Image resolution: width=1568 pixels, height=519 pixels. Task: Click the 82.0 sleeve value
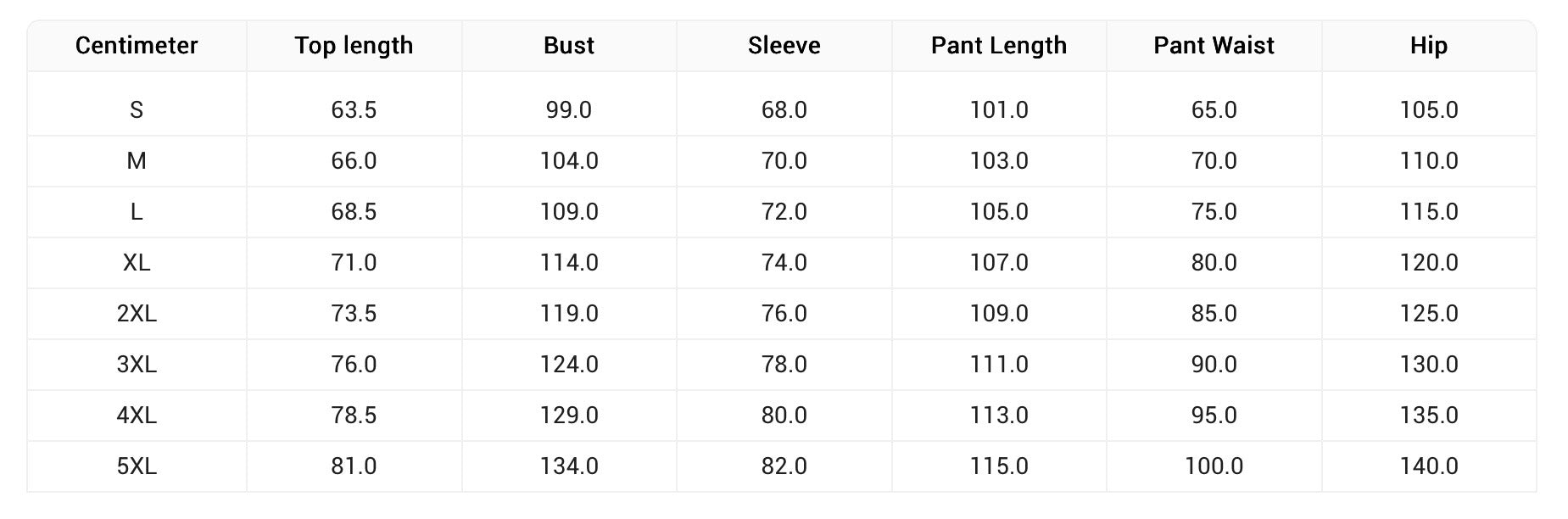pos(784,466)
